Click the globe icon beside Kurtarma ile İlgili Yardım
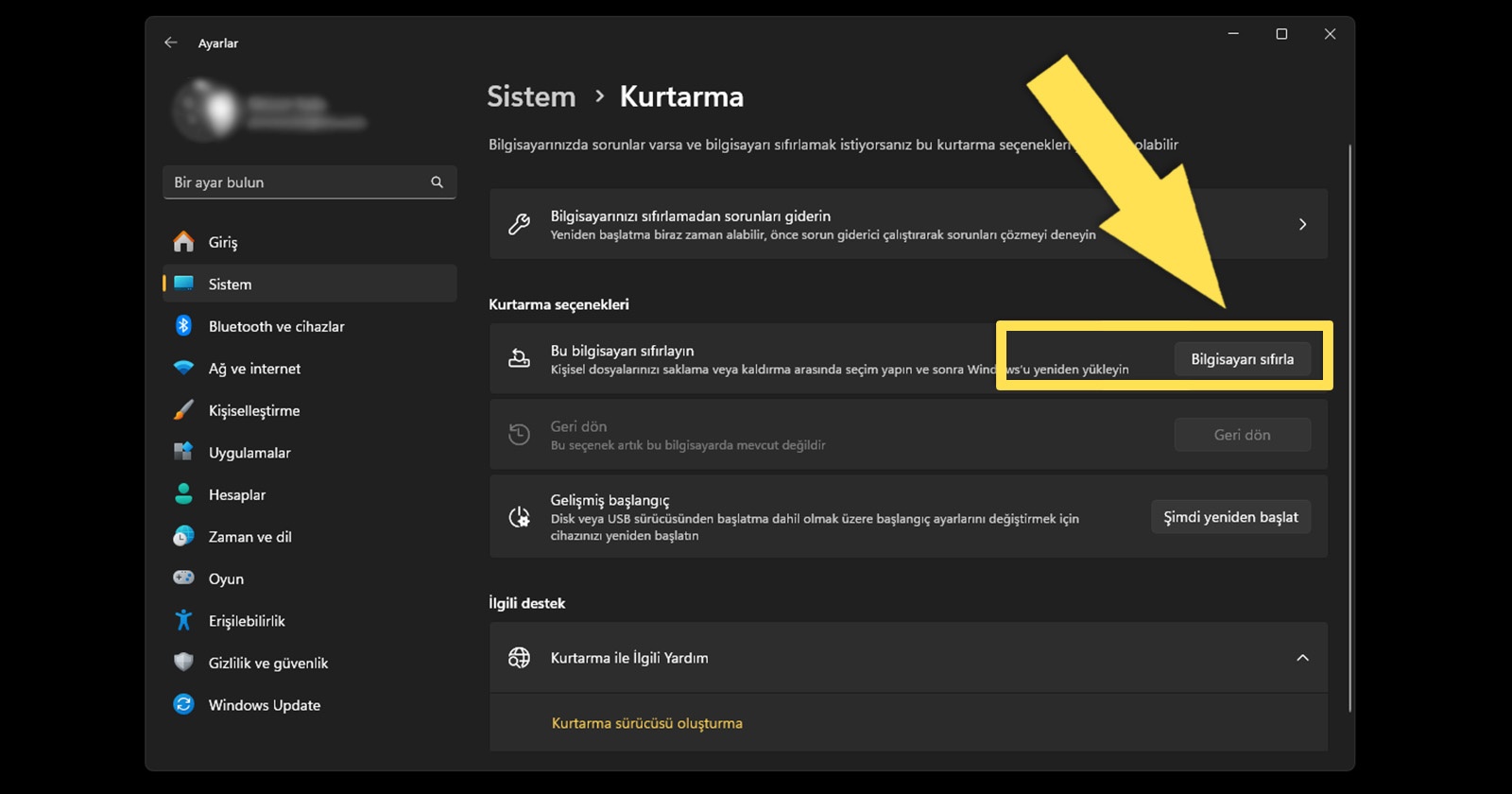Screen dimensions: 1512x794 coord(519,658)
